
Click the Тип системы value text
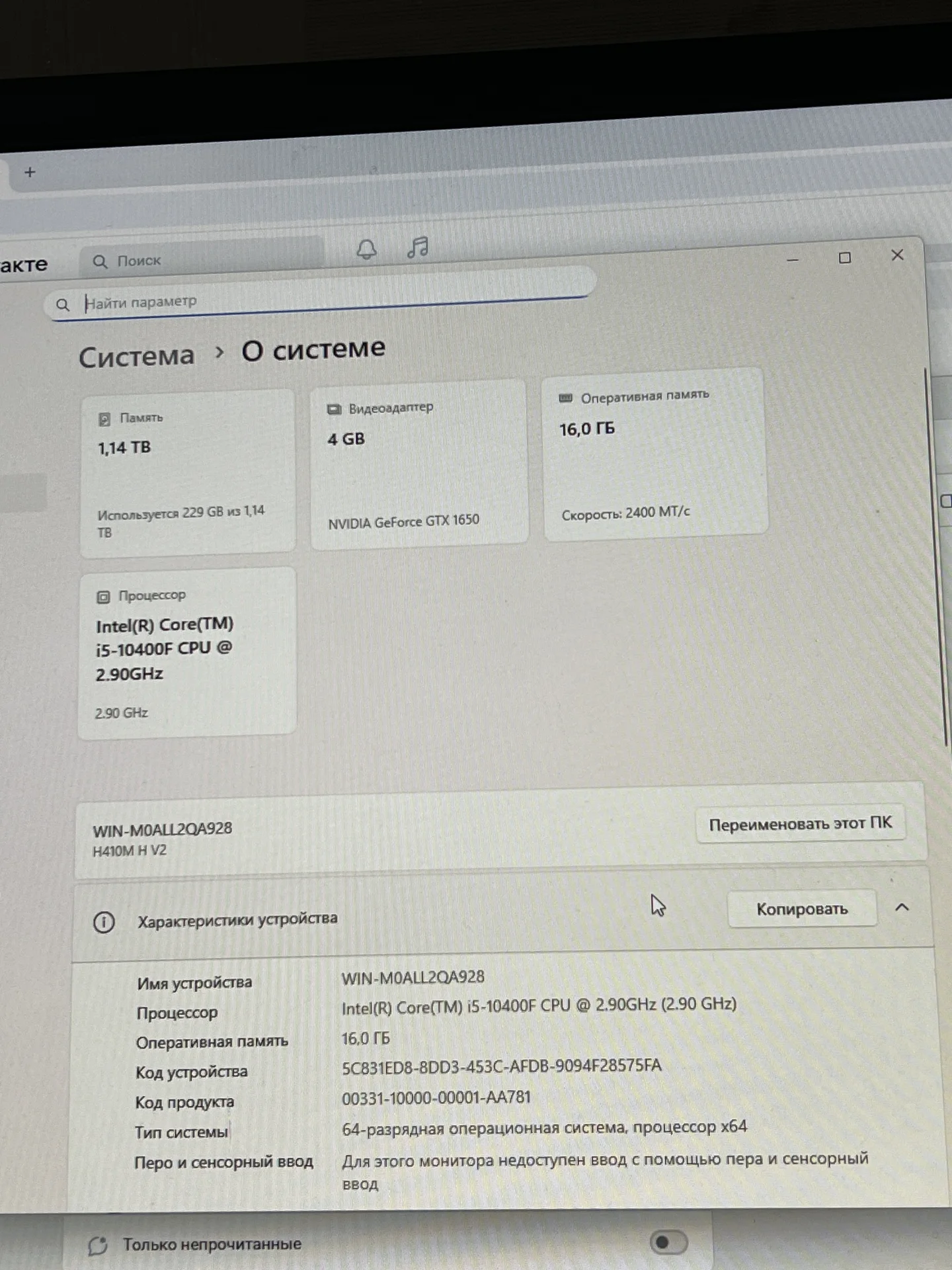545,1128
